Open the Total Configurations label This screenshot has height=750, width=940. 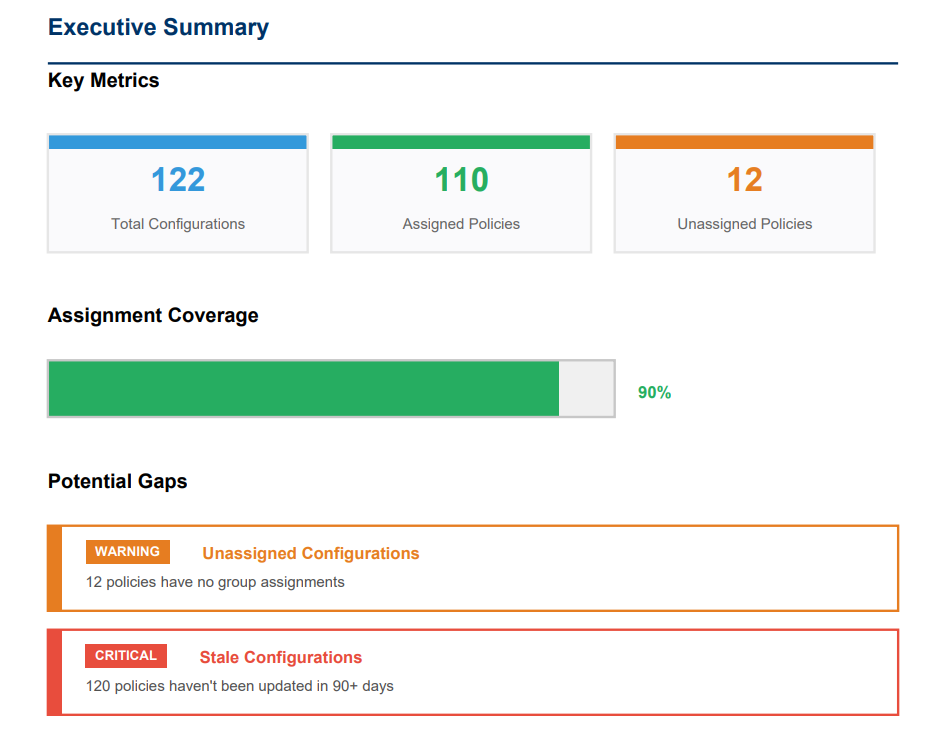coord(178,224)
